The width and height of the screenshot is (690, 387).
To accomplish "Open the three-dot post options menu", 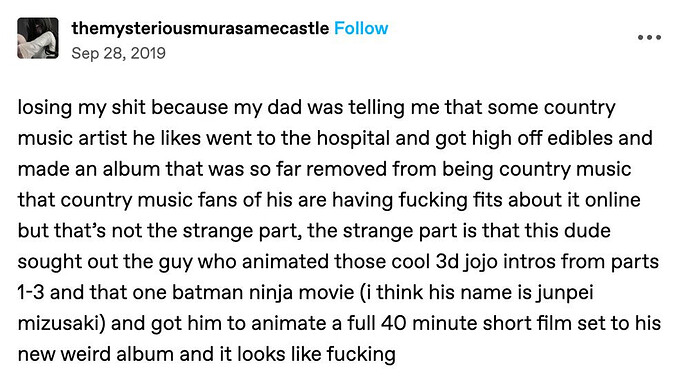I will pyautogui.click(x=649, y=38).
